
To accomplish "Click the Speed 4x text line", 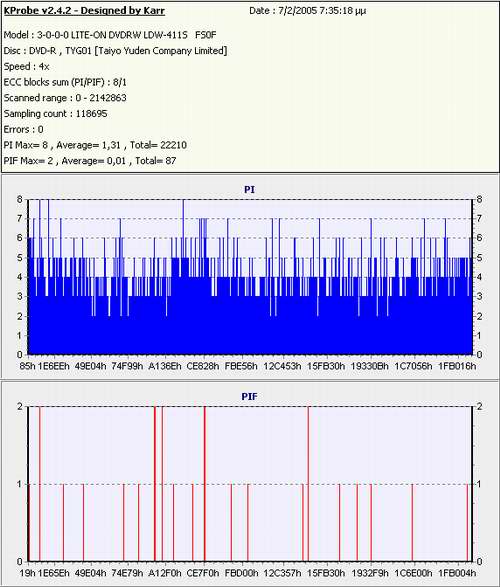I will pos(27,67).
